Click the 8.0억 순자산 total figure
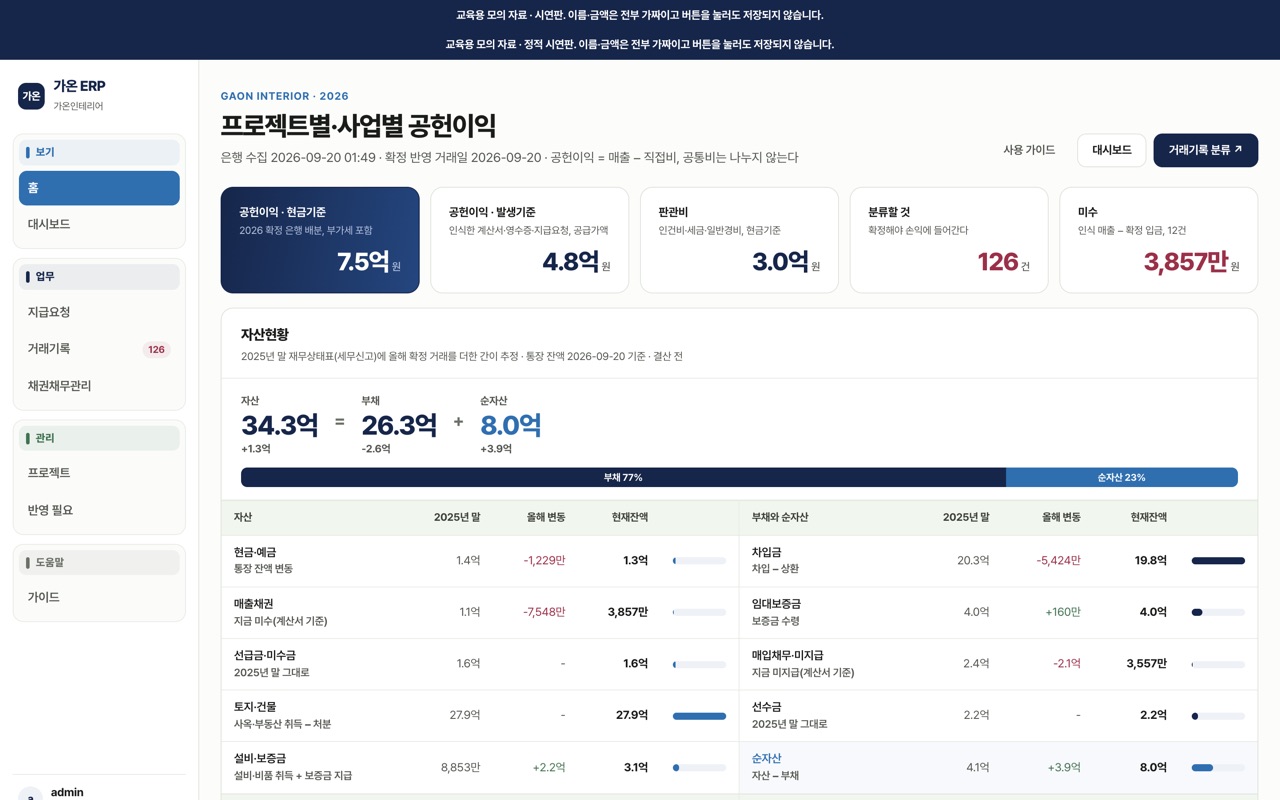This screenshot has height=800, width=1280. pos(511,425)
